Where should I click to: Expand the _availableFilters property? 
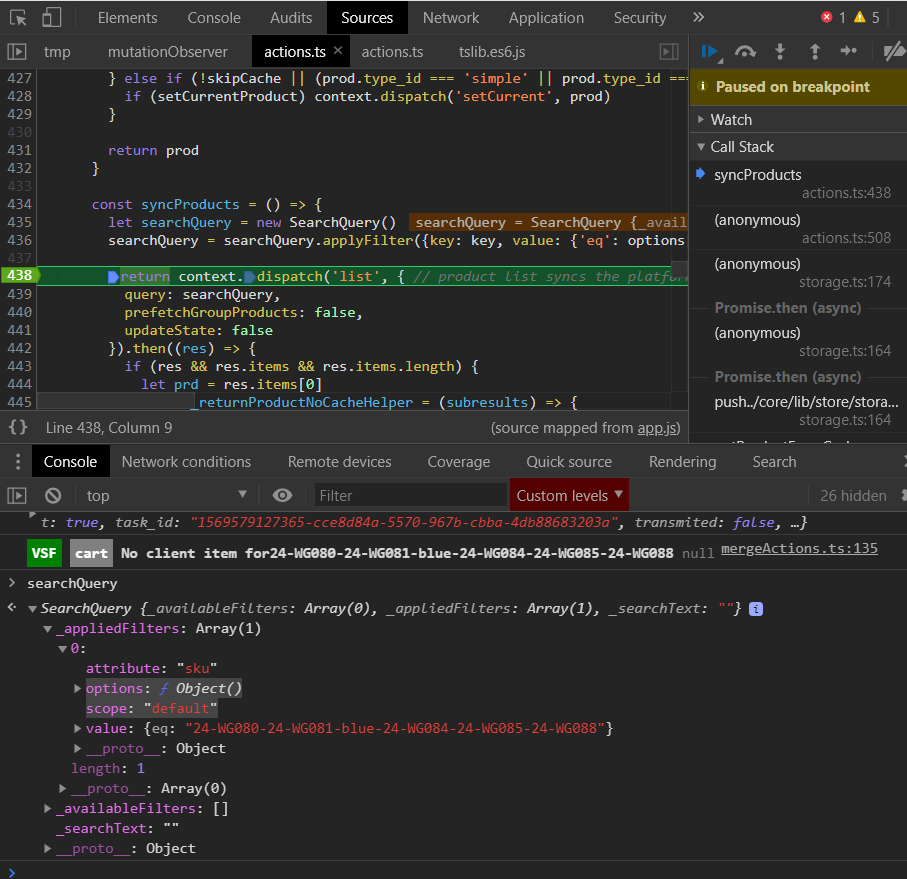(x=48, y=808)
